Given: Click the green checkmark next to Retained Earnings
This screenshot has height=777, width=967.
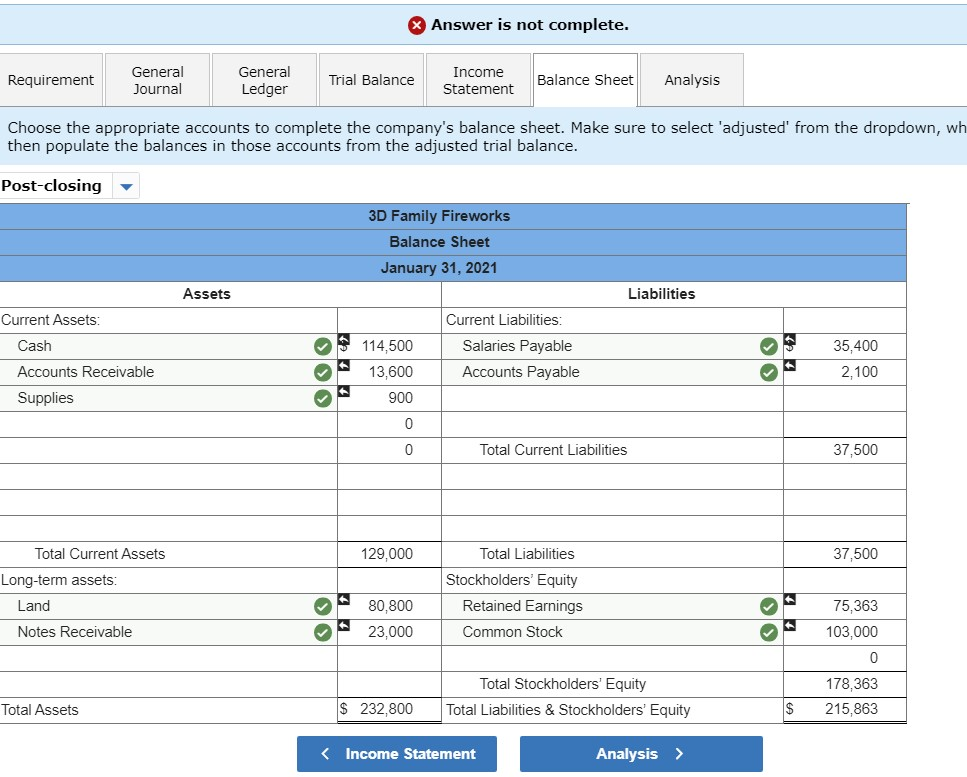Looking at the screenshot, I should (768, 607).
